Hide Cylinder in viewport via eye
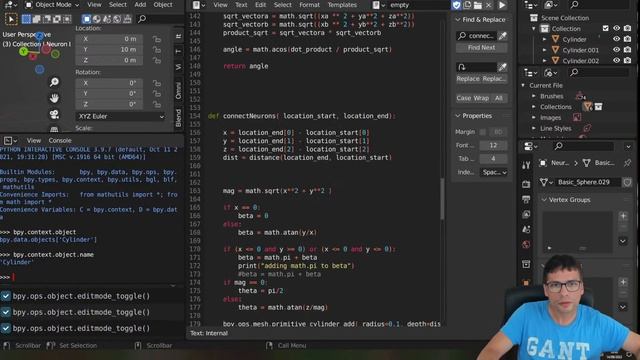This screenshot has width=640, height=360. (616, 39)
